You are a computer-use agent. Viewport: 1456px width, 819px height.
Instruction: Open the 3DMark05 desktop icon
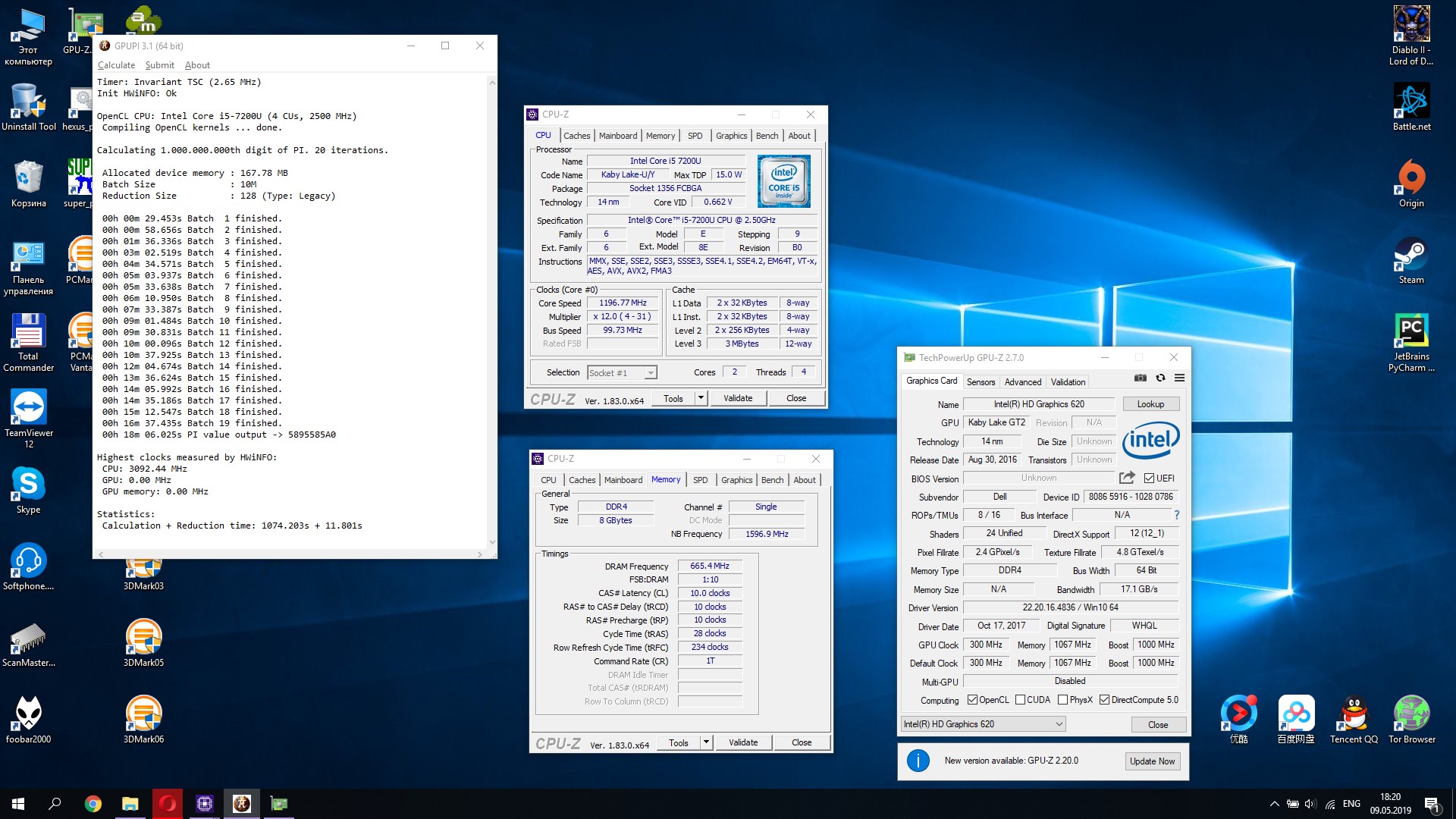click(143, 643)
